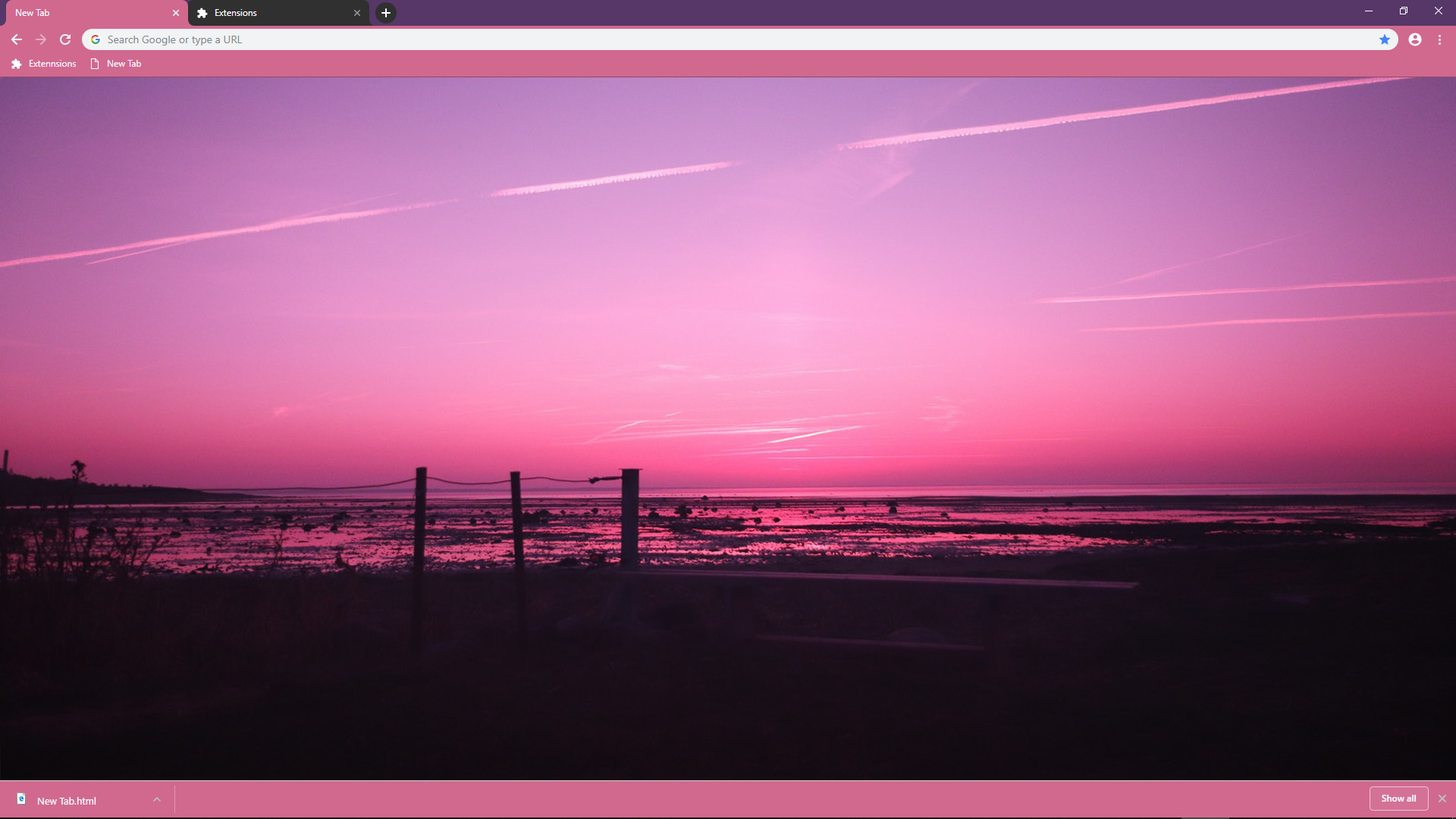1456x819 pixels.
Task: Open a new tab with plus button
Action: (x=385, y=13)
